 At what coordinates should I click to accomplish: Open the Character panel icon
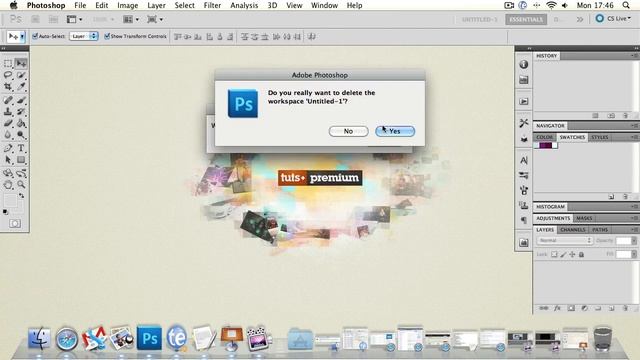point(524,160)
